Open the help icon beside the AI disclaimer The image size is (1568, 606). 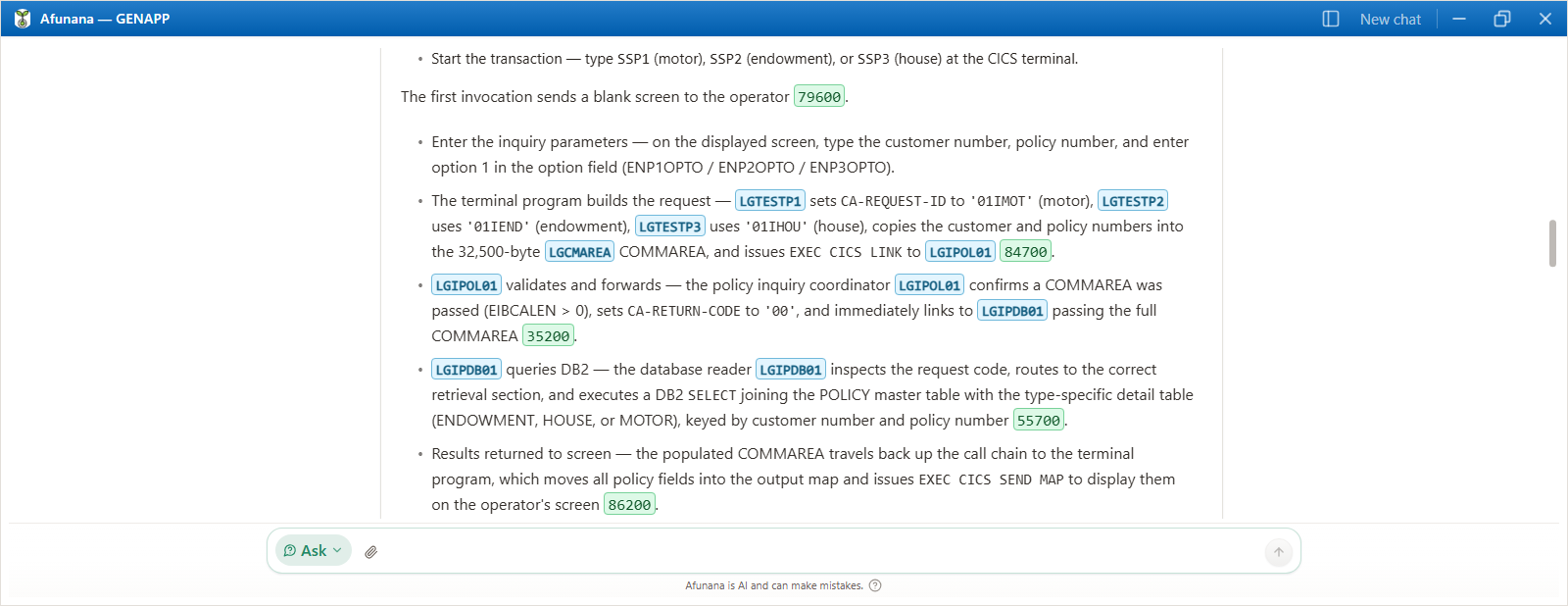875,585
